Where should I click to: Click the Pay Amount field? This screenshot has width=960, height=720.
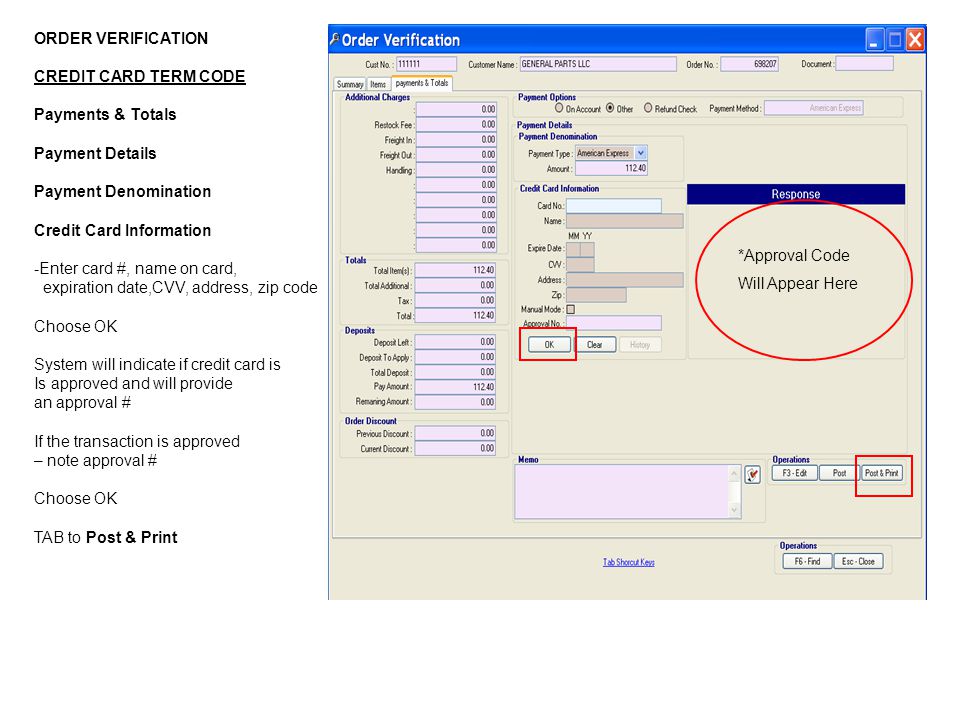tap(456, 387)
